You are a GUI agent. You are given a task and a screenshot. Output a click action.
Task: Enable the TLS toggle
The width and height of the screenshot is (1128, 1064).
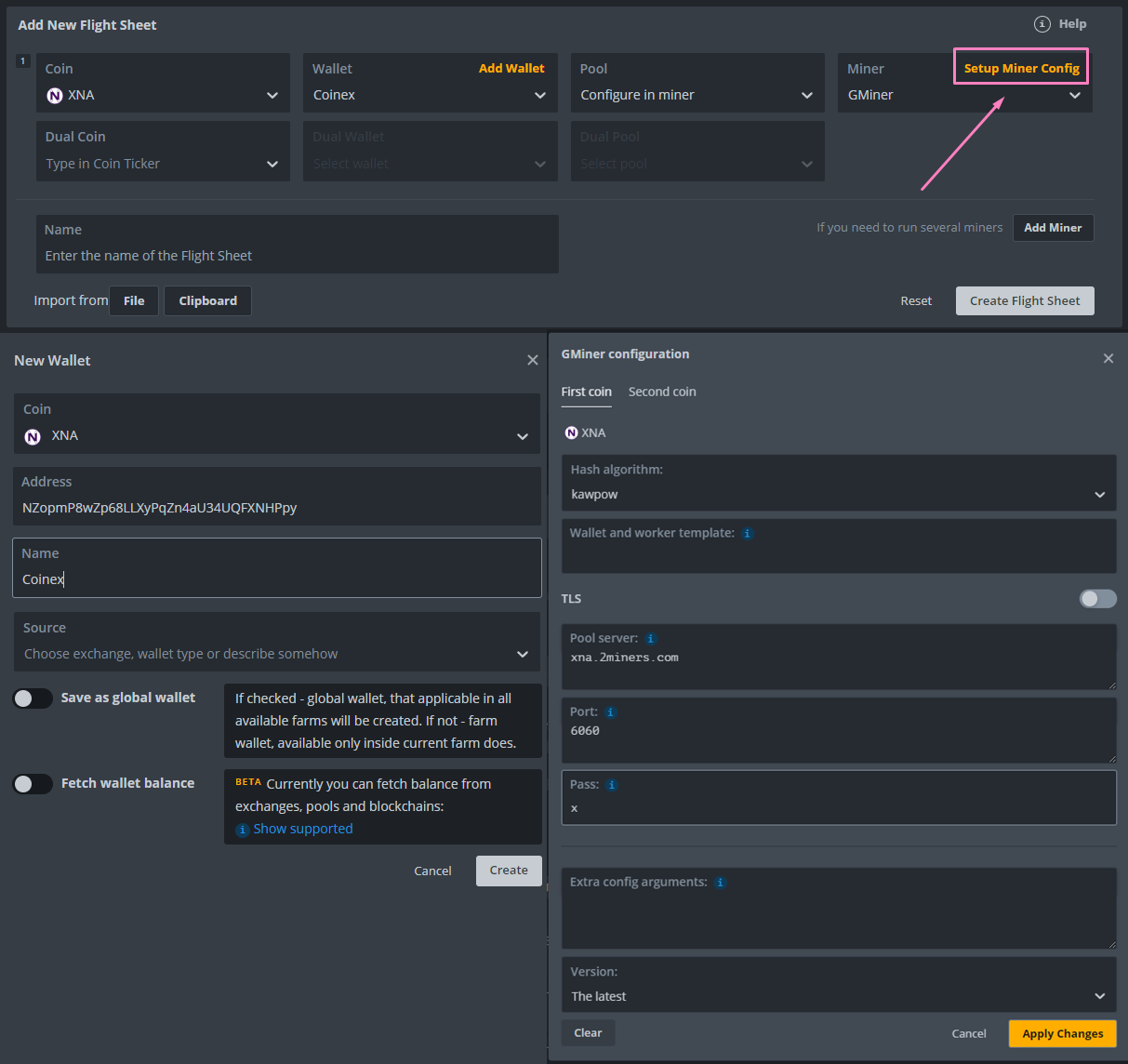[1097, 598]
